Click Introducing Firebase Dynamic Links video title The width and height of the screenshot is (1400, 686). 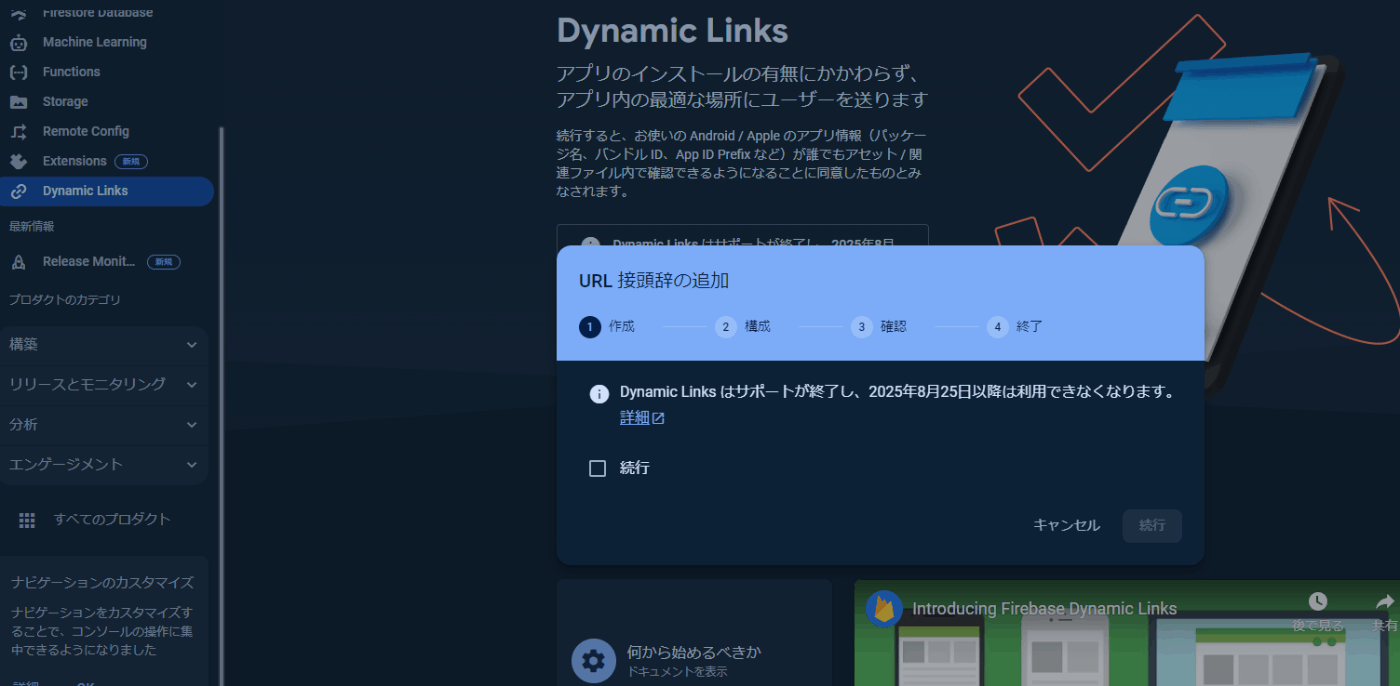point(1044,608)
